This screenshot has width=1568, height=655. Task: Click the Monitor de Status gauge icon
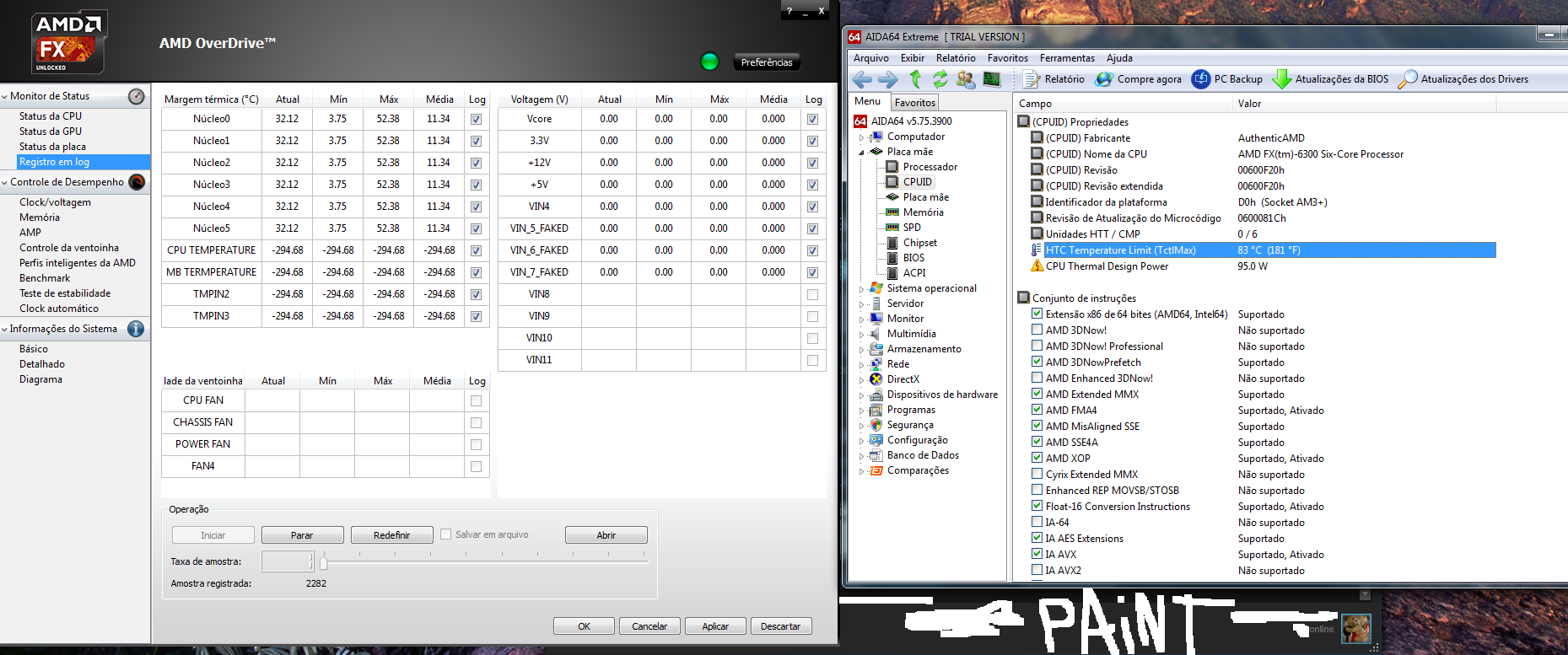[x=136, y=96]
